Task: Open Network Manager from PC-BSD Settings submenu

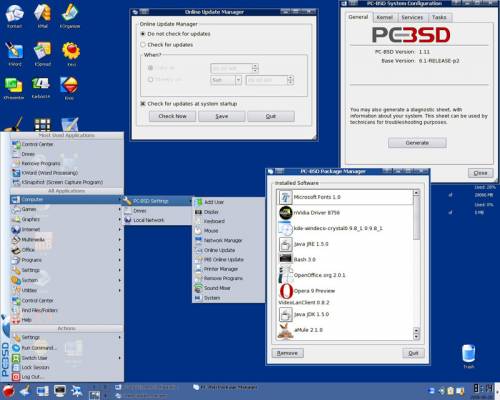Action: [229, 240]
